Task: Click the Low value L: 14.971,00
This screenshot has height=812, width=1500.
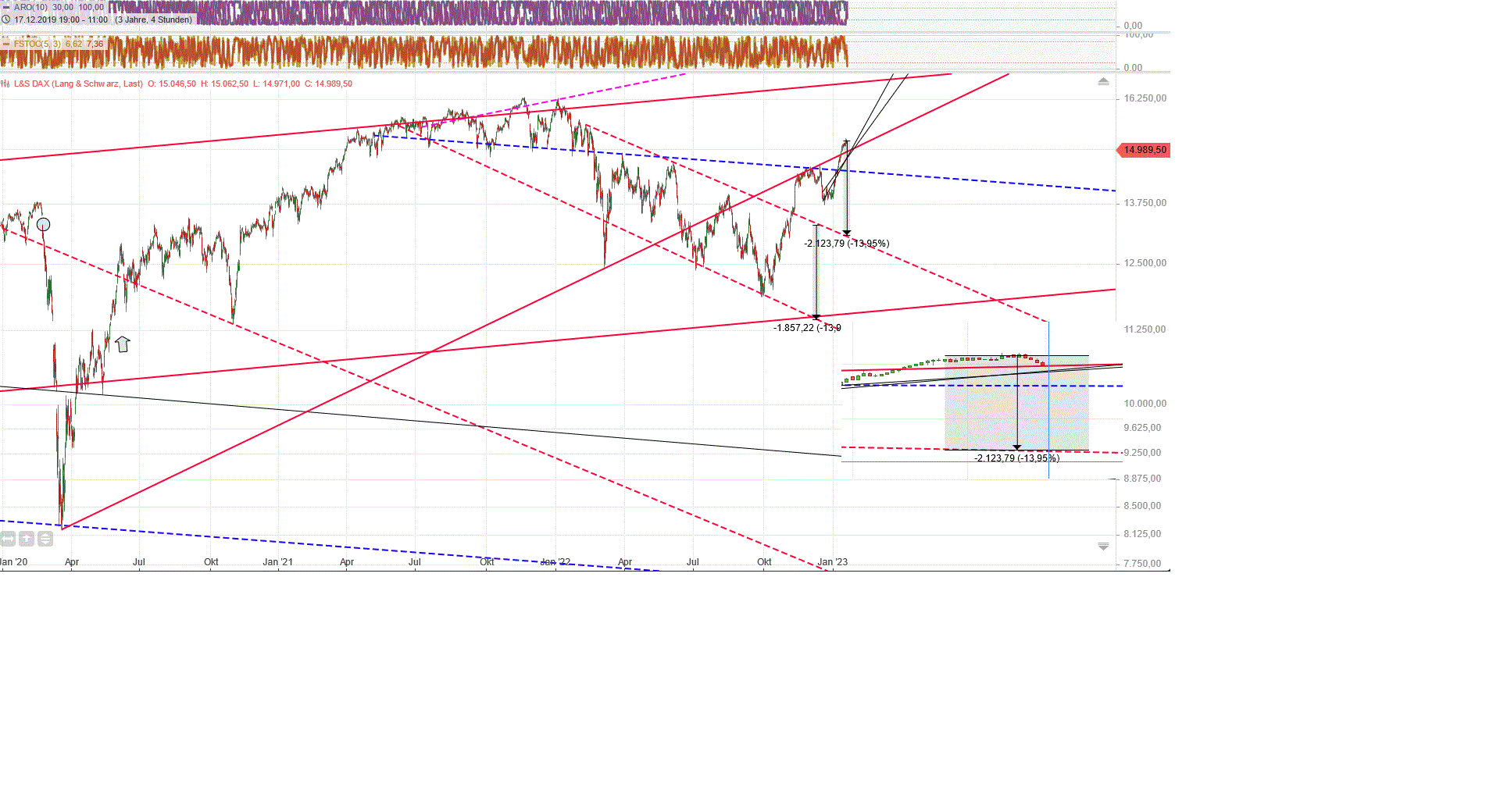Action: (277, 84)
